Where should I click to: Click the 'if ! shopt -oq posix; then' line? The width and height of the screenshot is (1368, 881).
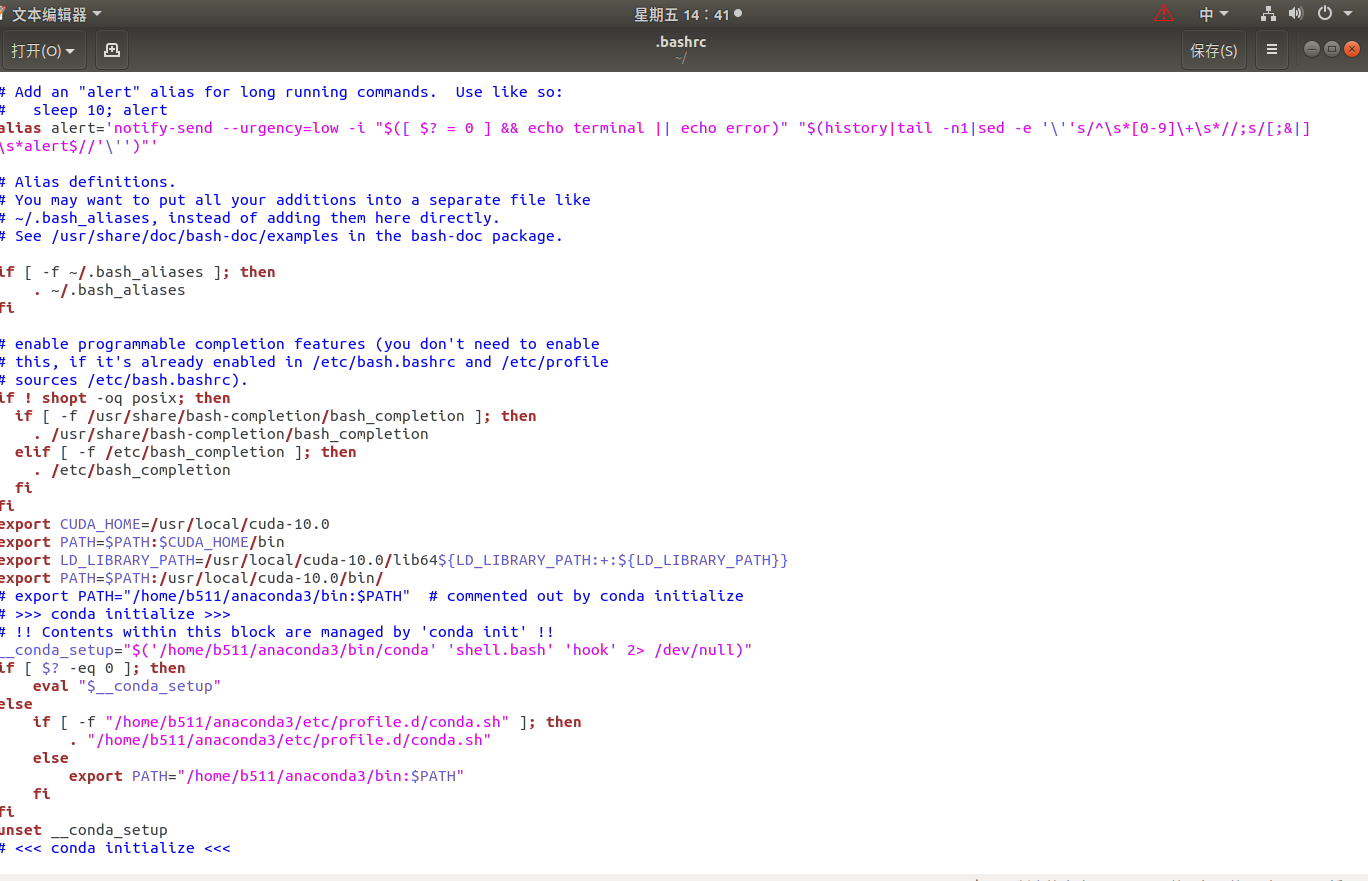tap(115, 398)
